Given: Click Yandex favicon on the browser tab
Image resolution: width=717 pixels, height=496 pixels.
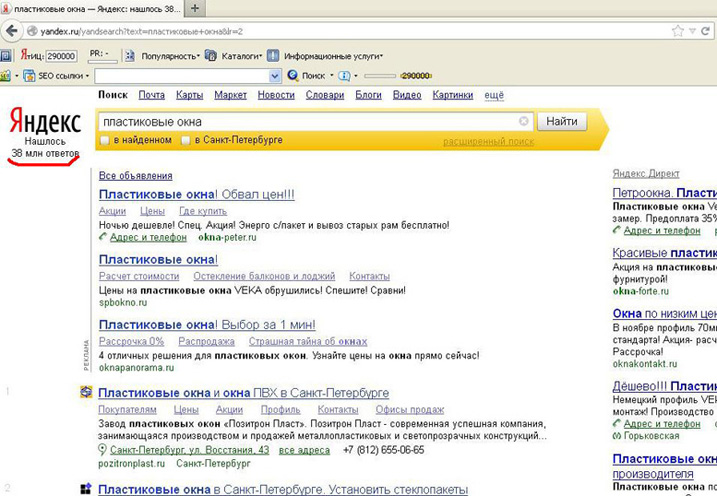Looking at the screenshot, I should pyautogui.click(x=6, y=8).
